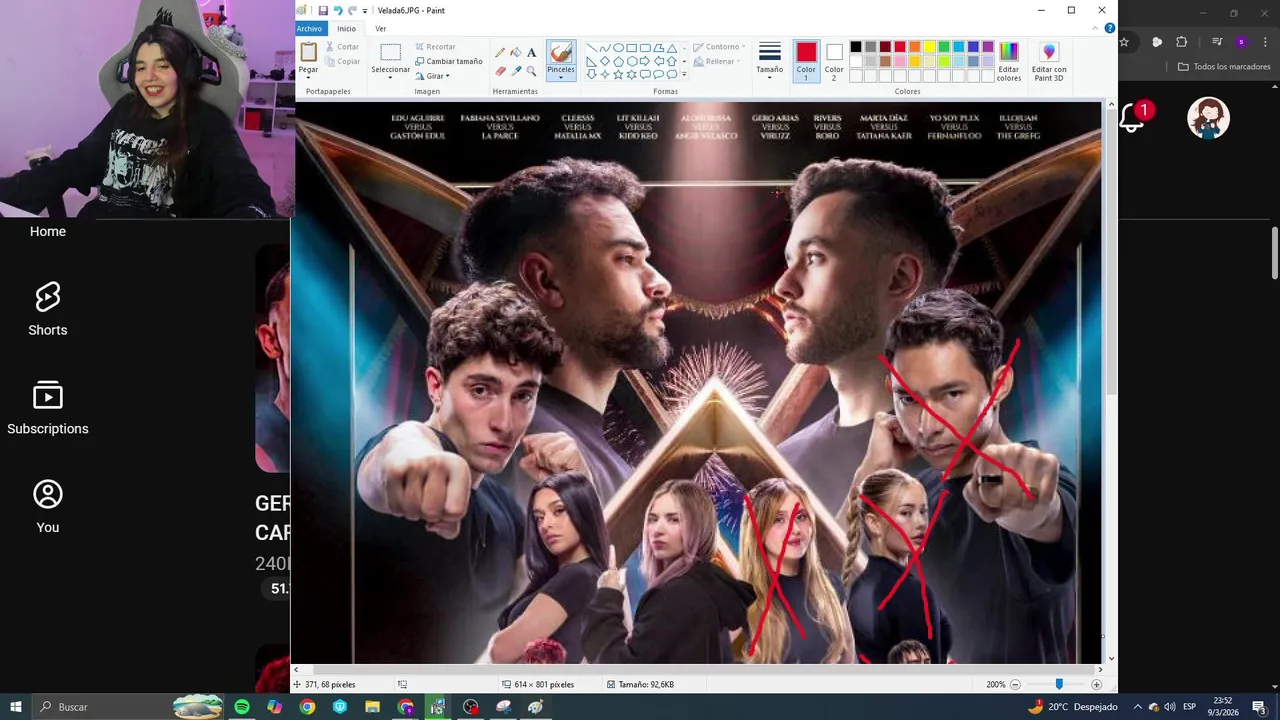This screenshot has height=720, width=1280.
Task: Select Color 2 swatch button
Action: tap(834, 62)
